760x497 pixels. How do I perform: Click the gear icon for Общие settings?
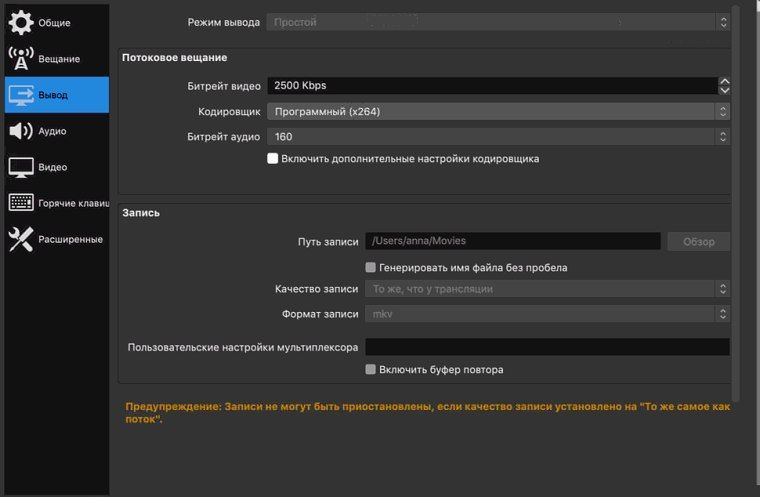[x=21, y=22]
